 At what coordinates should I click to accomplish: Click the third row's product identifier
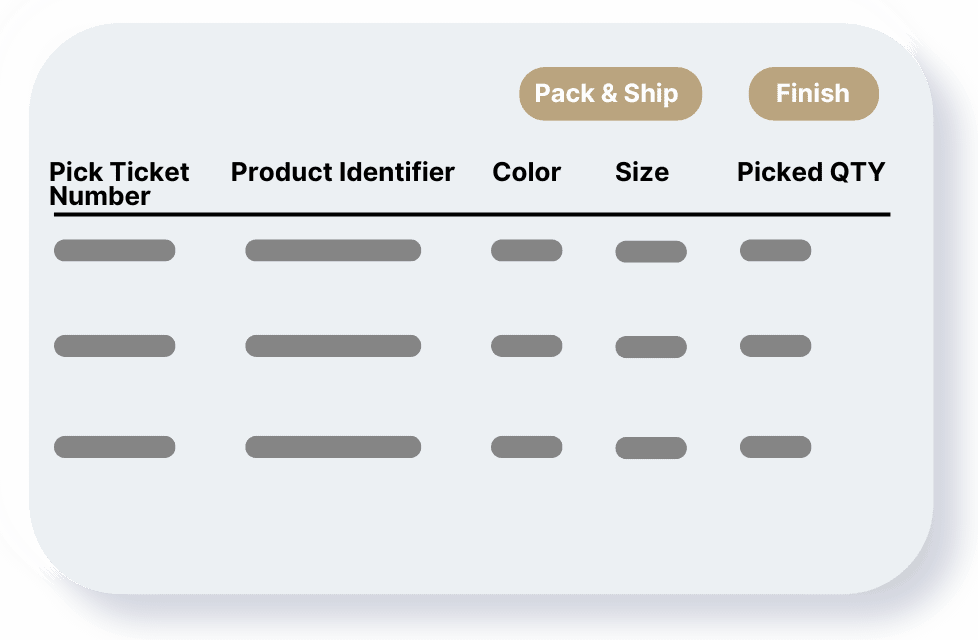(334, 447)
